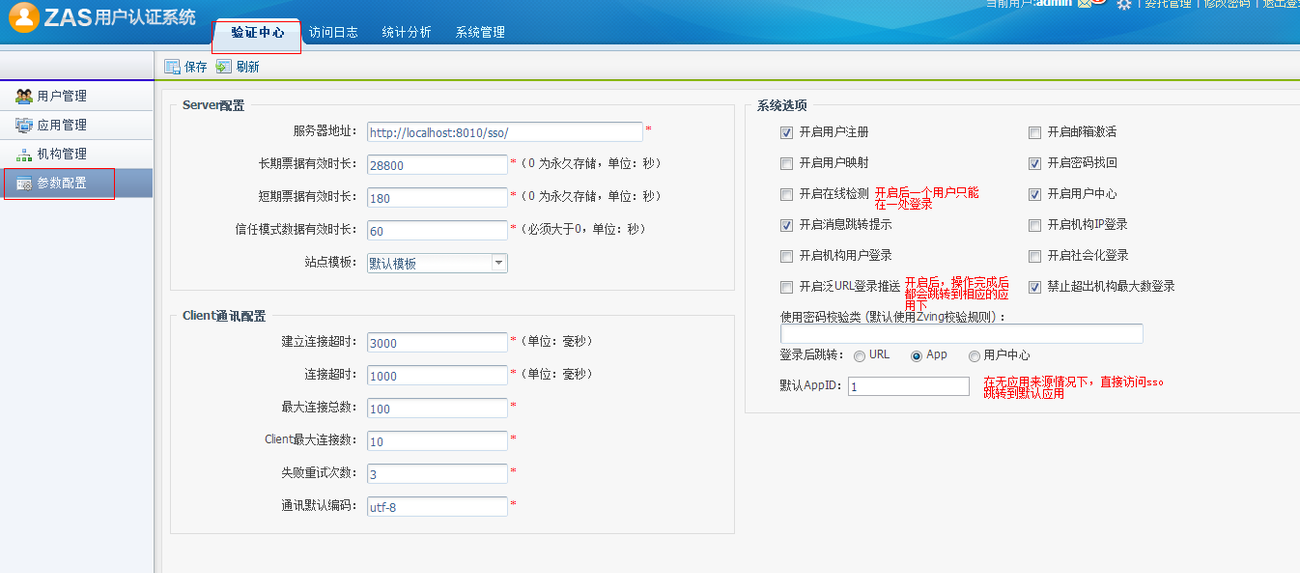1300x573 pixels.
Task: Click the 修改密码 link in header
Action: point(1226,4)
